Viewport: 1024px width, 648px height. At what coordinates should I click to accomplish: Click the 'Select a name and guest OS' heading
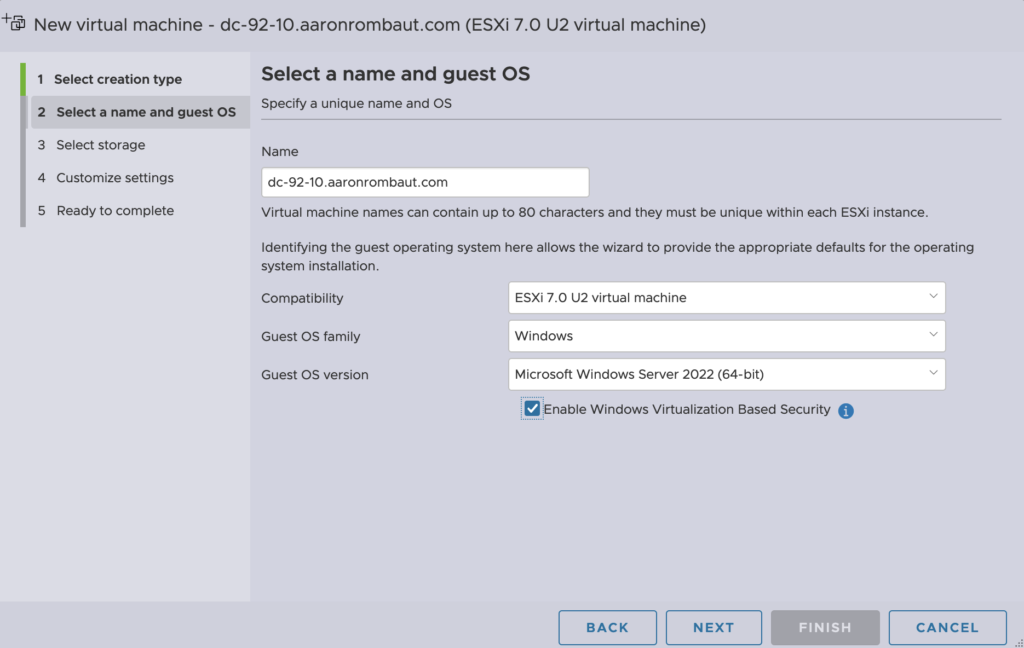pos(395,74)
